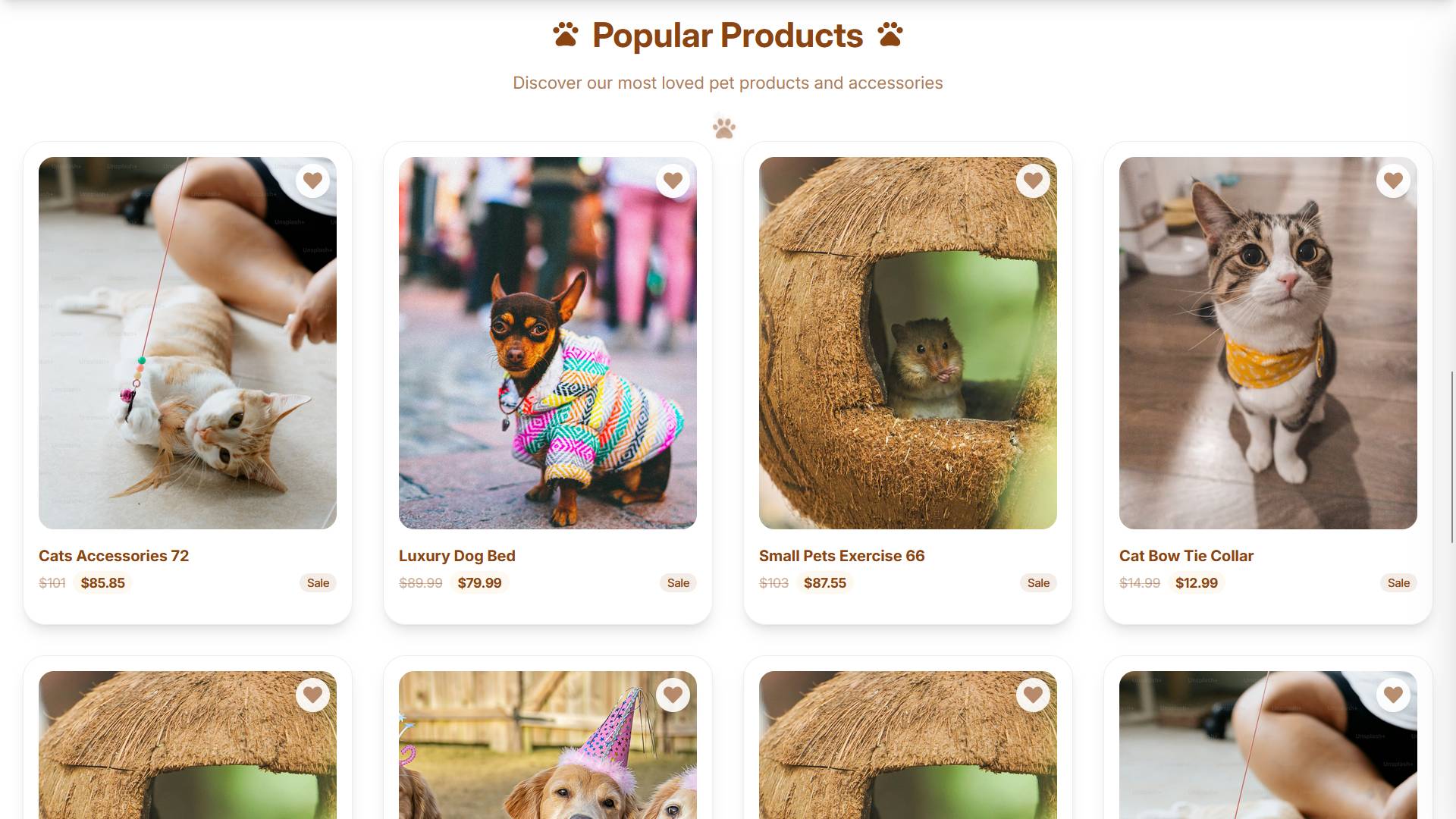Image resolution: width=1456 pixels, height=819 pixels.
Task: Select the small paw divider below the subtitle
Action: 724,127
